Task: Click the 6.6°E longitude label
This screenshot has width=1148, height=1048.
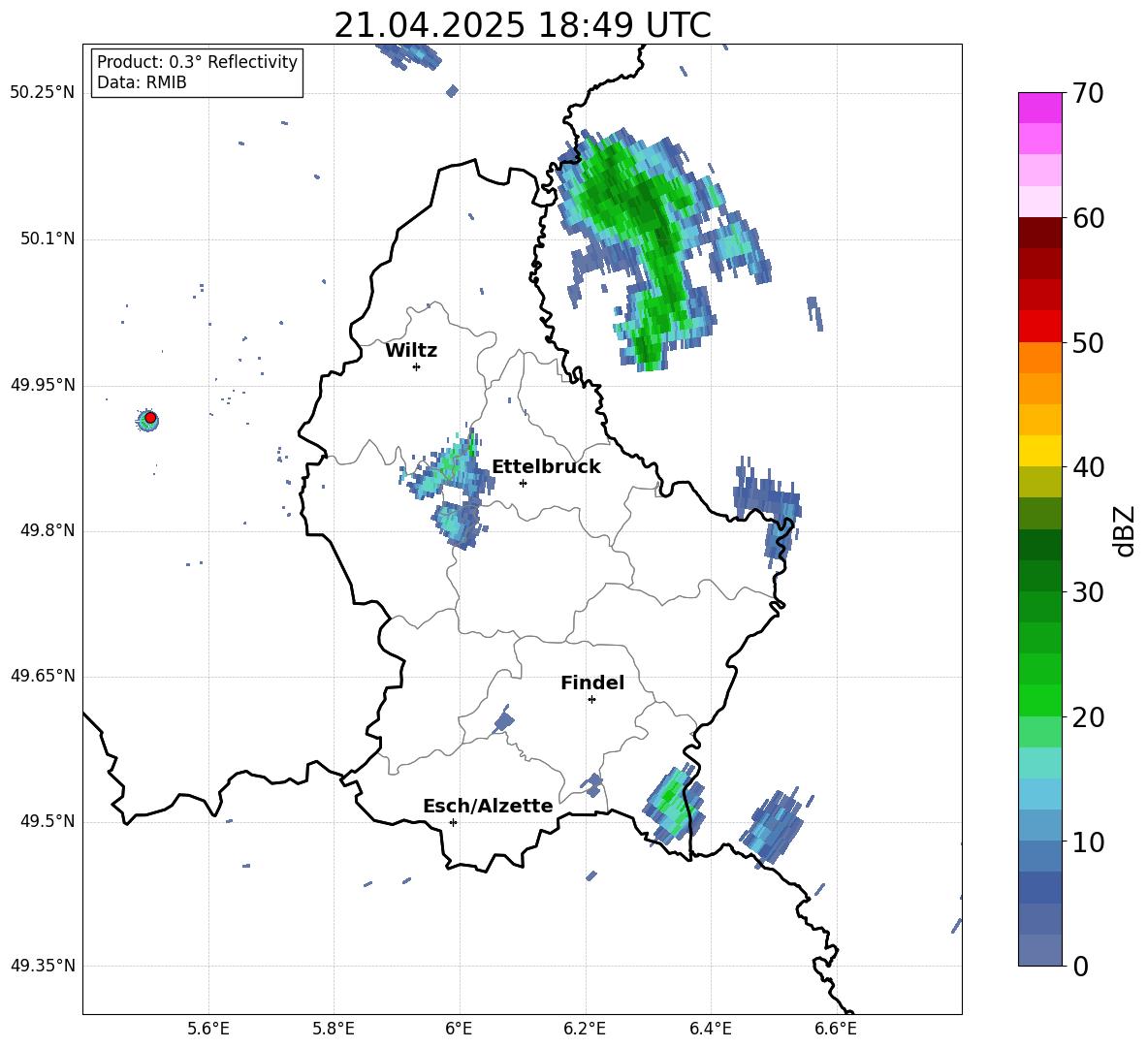Action: (x=836, y=1029)
